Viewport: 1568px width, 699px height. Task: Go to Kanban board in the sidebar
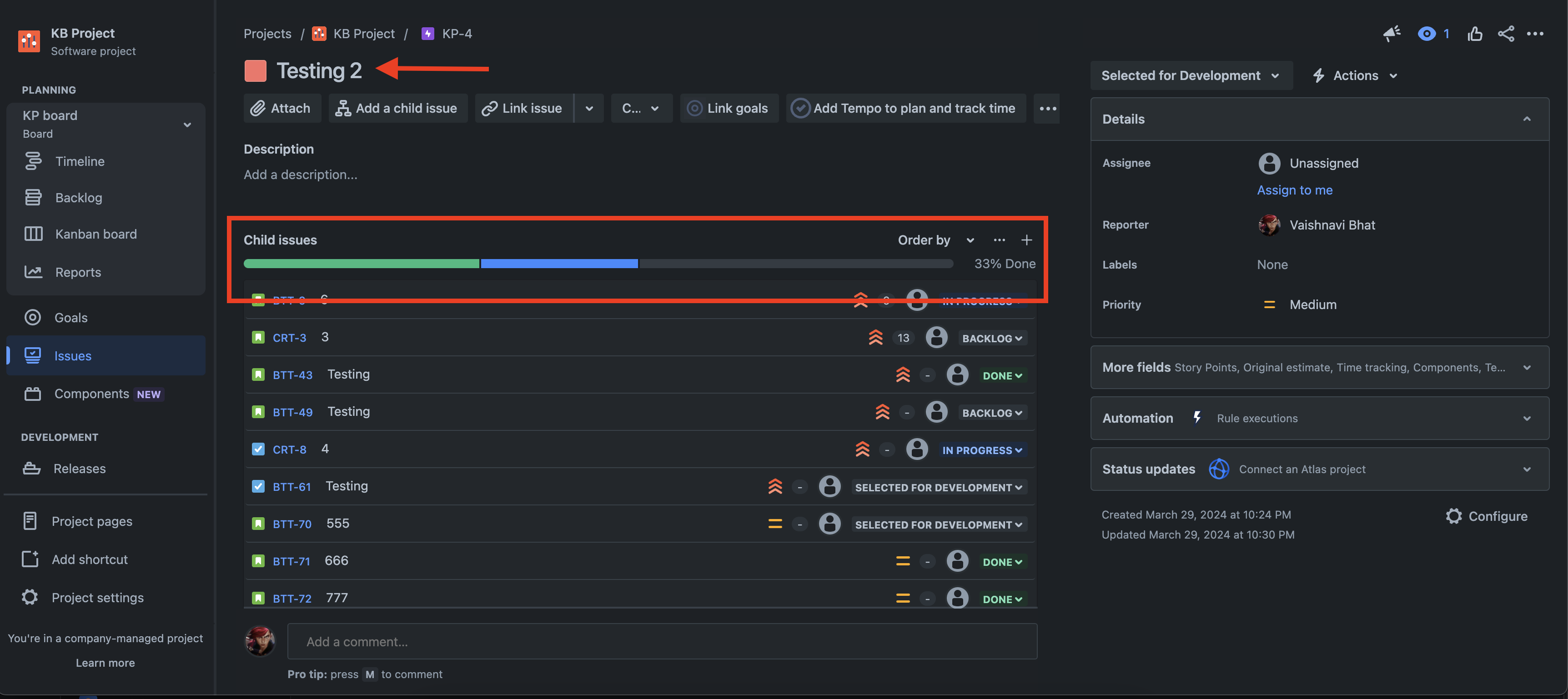(95, 234)
